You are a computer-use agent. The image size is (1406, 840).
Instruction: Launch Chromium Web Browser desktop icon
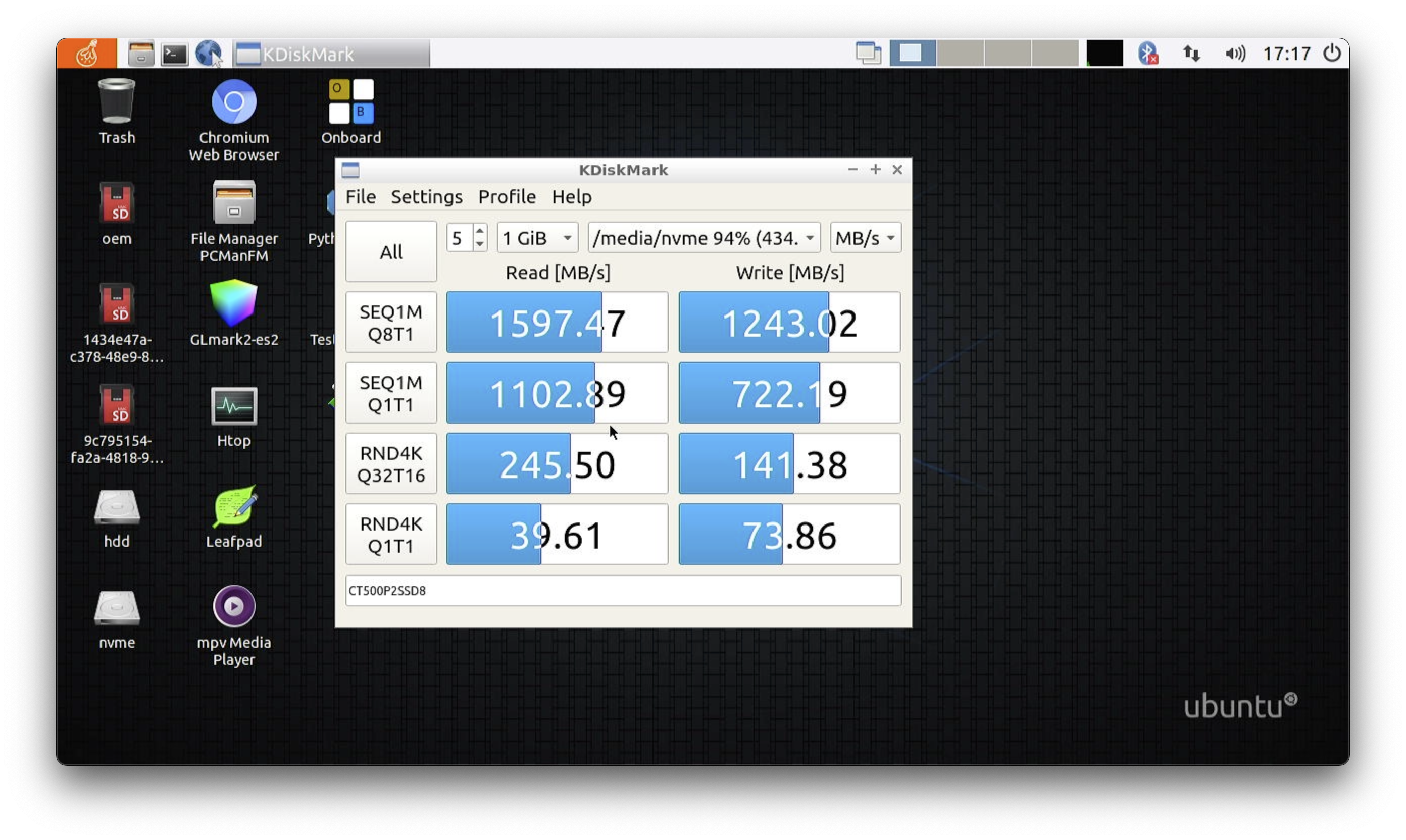234,120
